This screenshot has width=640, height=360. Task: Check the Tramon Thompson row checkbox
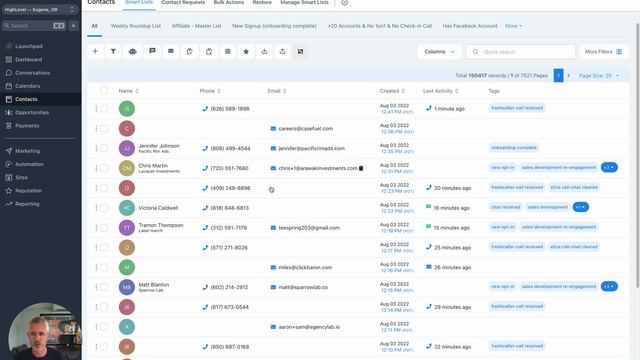click(x=104, y=228)
